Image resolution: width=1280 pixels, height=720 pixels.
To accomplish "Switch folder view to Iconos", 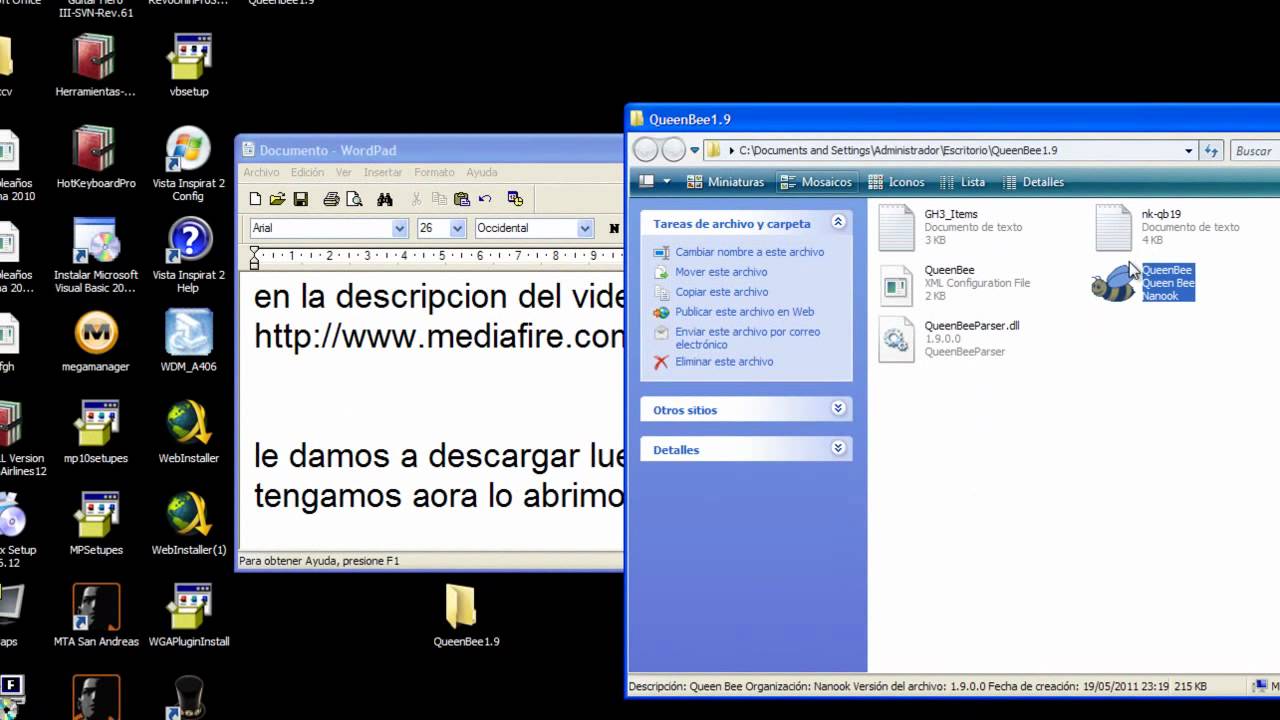I will pos(896,182).
